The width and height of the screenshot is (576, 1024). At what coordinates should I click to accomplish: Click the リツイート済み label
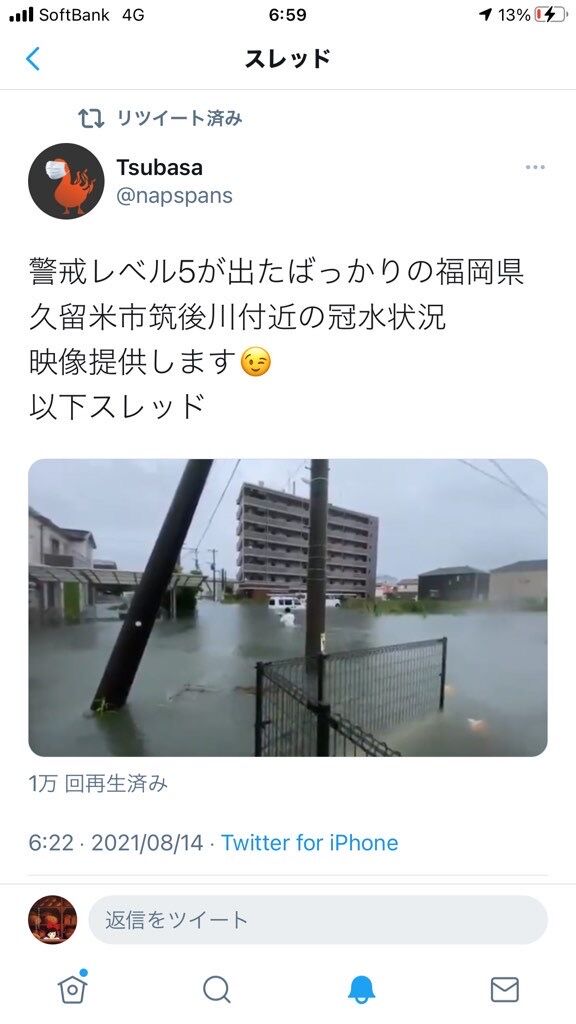pos(180,118)
